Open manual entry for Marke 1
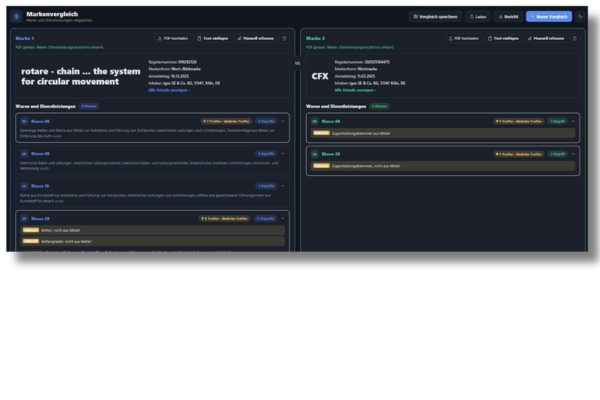 256,38
